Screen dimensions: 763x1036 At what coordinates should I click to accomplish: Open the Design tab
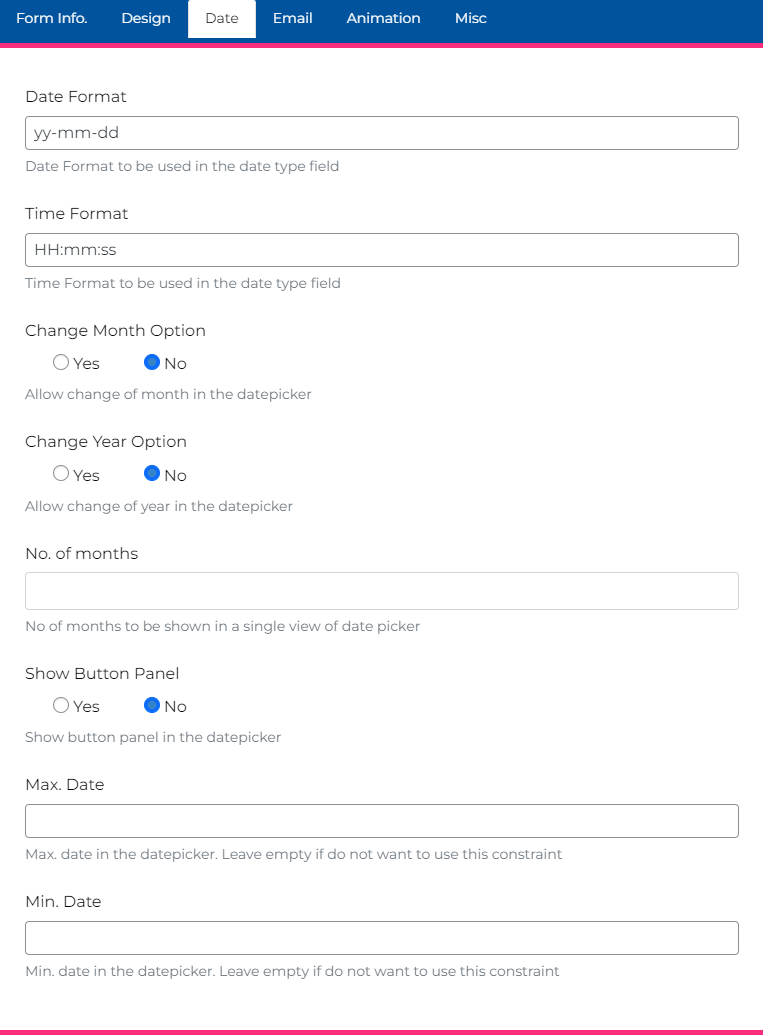146,18
